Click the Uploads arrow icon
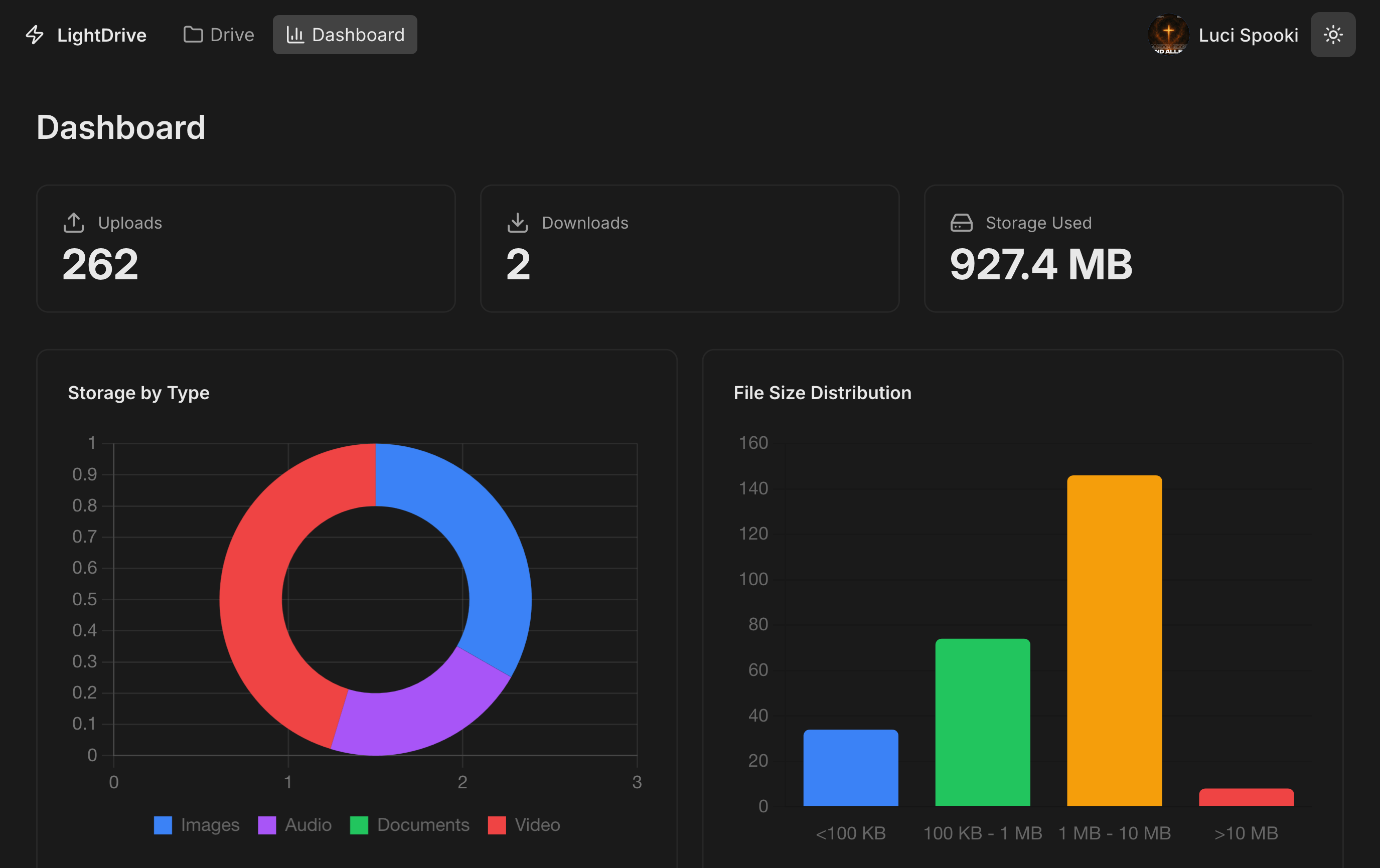 coord(73,223)
